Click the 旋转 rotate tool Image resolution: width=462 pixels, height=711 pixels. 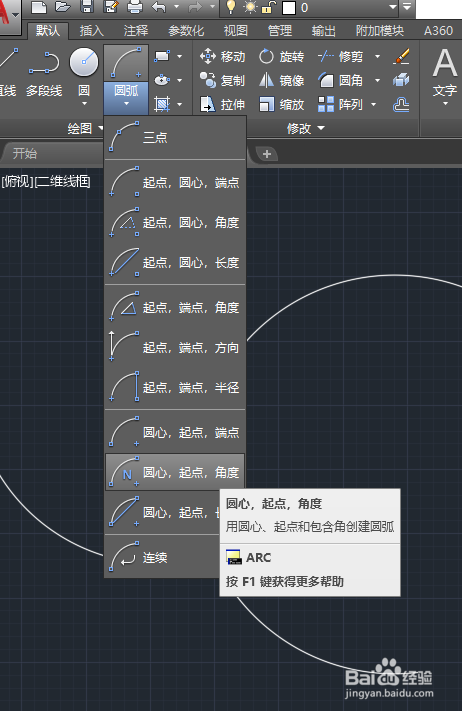click(281, 57)
